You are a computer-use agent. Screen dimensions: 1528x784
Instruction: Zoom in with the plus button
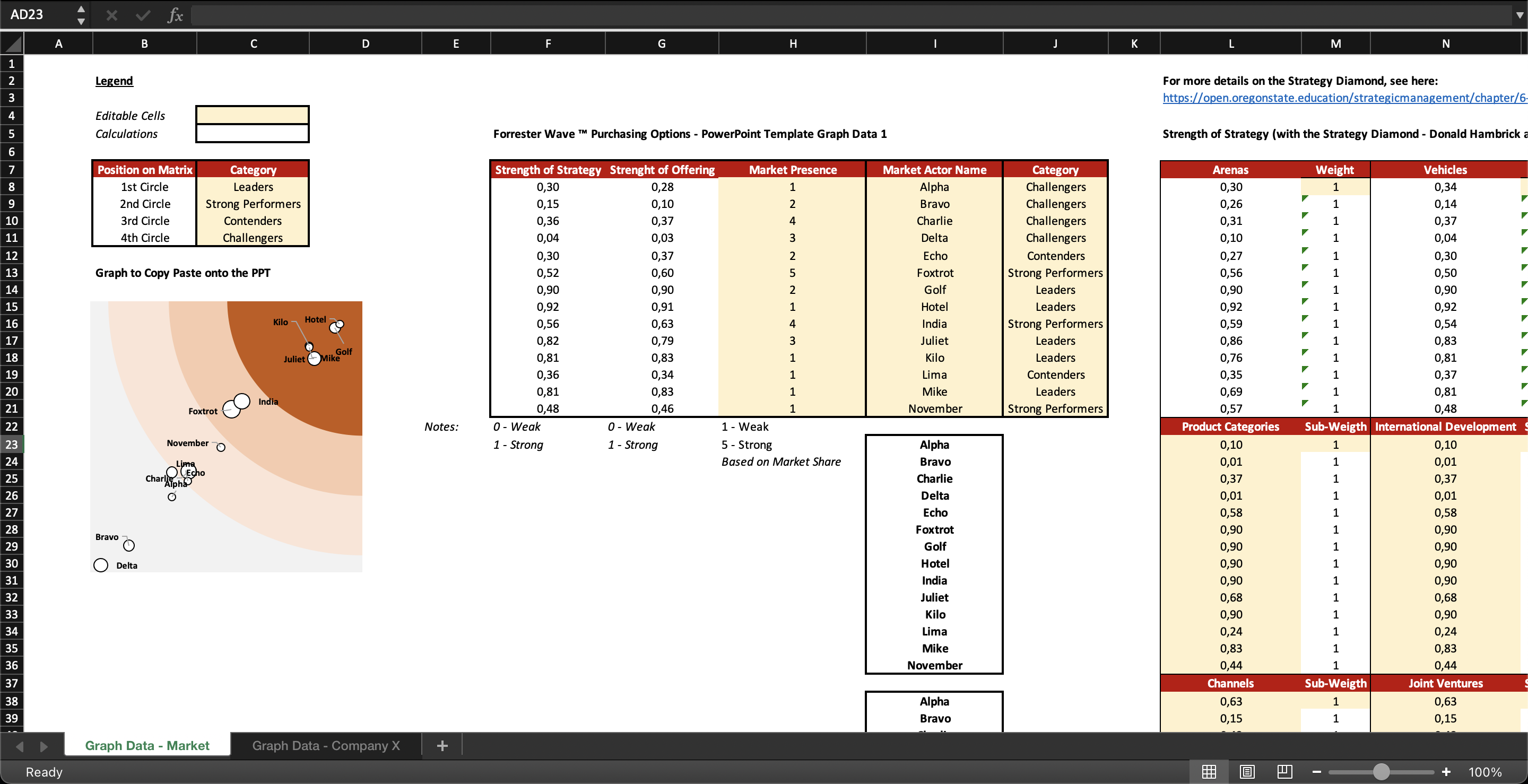click(1446, 772)
